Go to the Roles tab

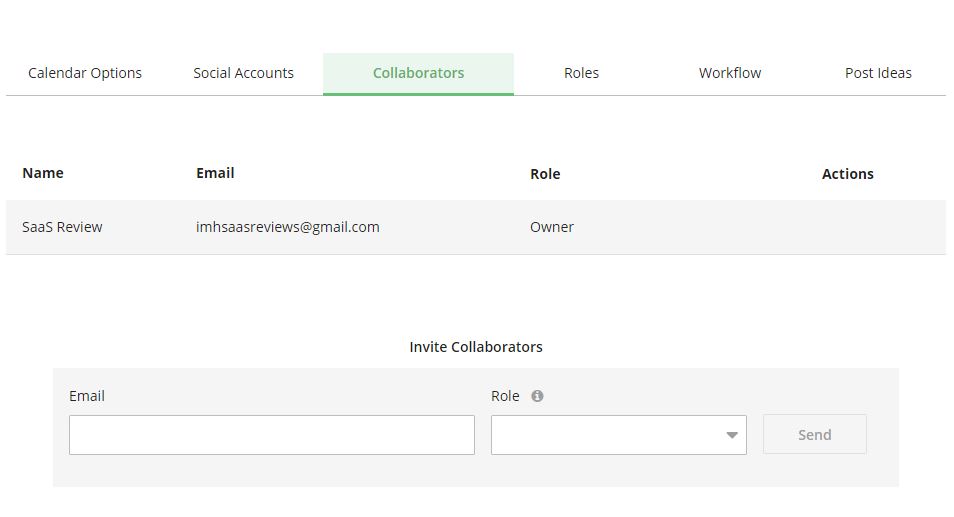click(581, 73)
